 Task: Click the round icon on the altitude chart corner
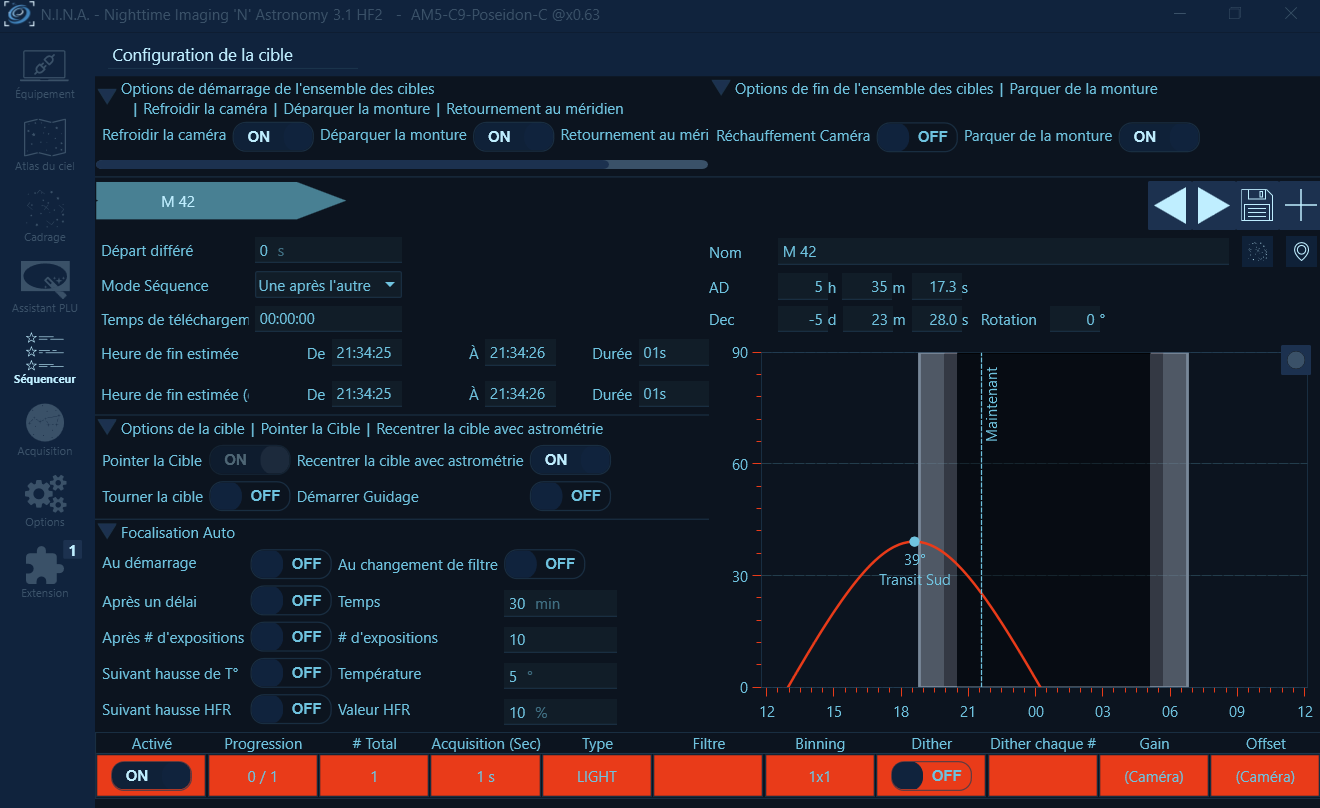tap(1296, 360)
